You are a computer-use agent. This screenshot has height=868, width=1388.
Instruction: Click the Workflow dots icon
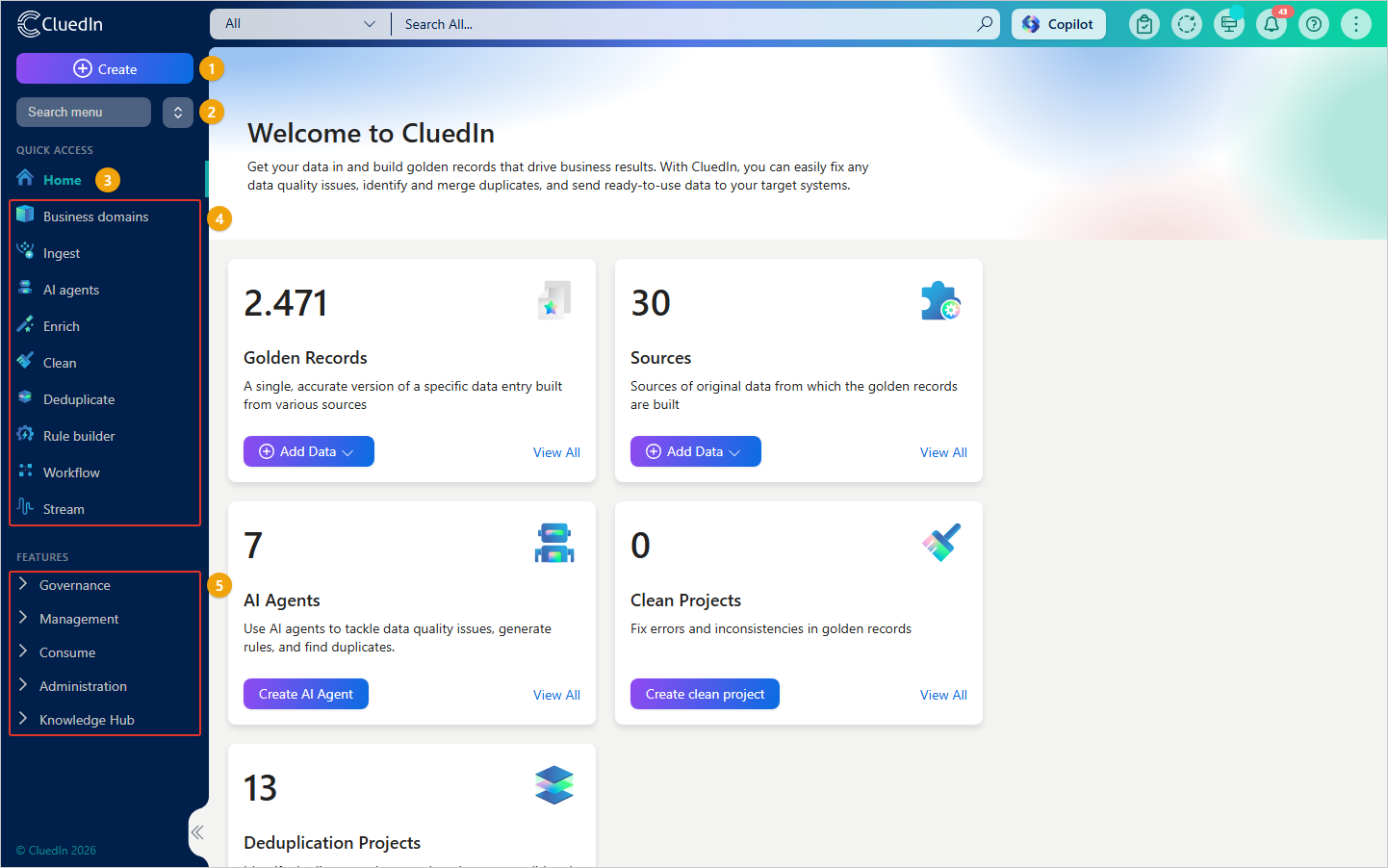click(25, 471)
